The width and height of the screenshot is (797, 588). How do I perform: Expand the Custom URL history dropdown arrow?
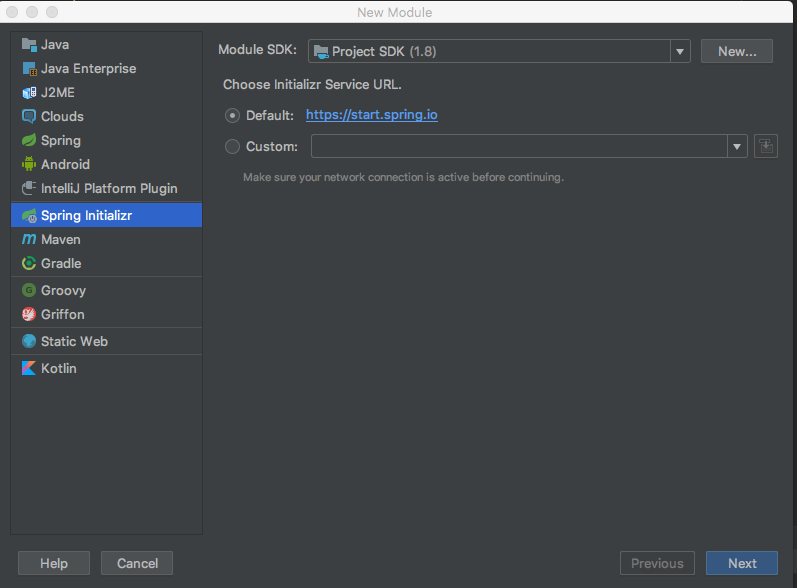pyautogui.click(x=738, y=147)
